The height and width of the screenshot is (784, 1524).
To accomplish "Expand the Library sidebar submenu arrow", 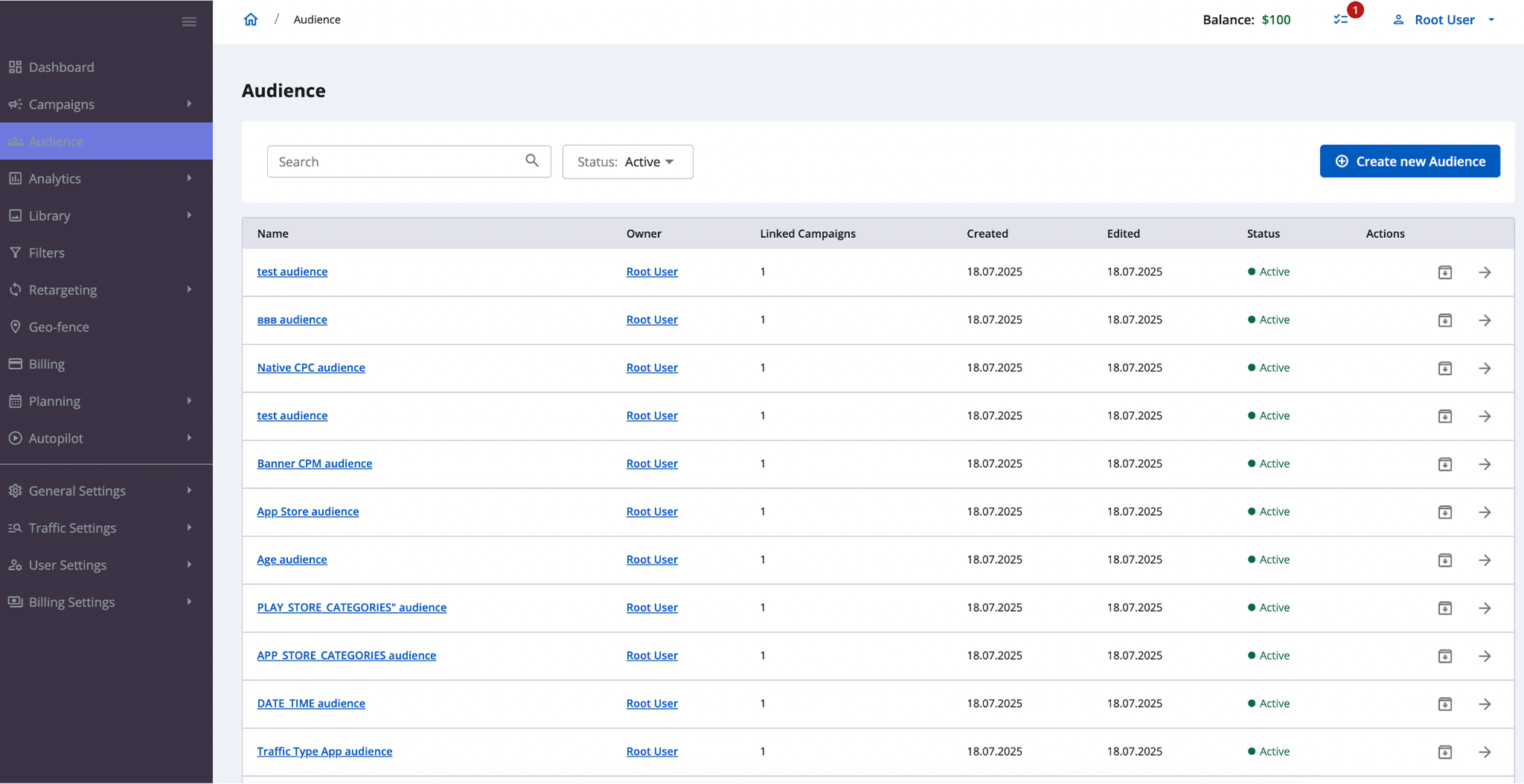I will [x=189, y=215].
